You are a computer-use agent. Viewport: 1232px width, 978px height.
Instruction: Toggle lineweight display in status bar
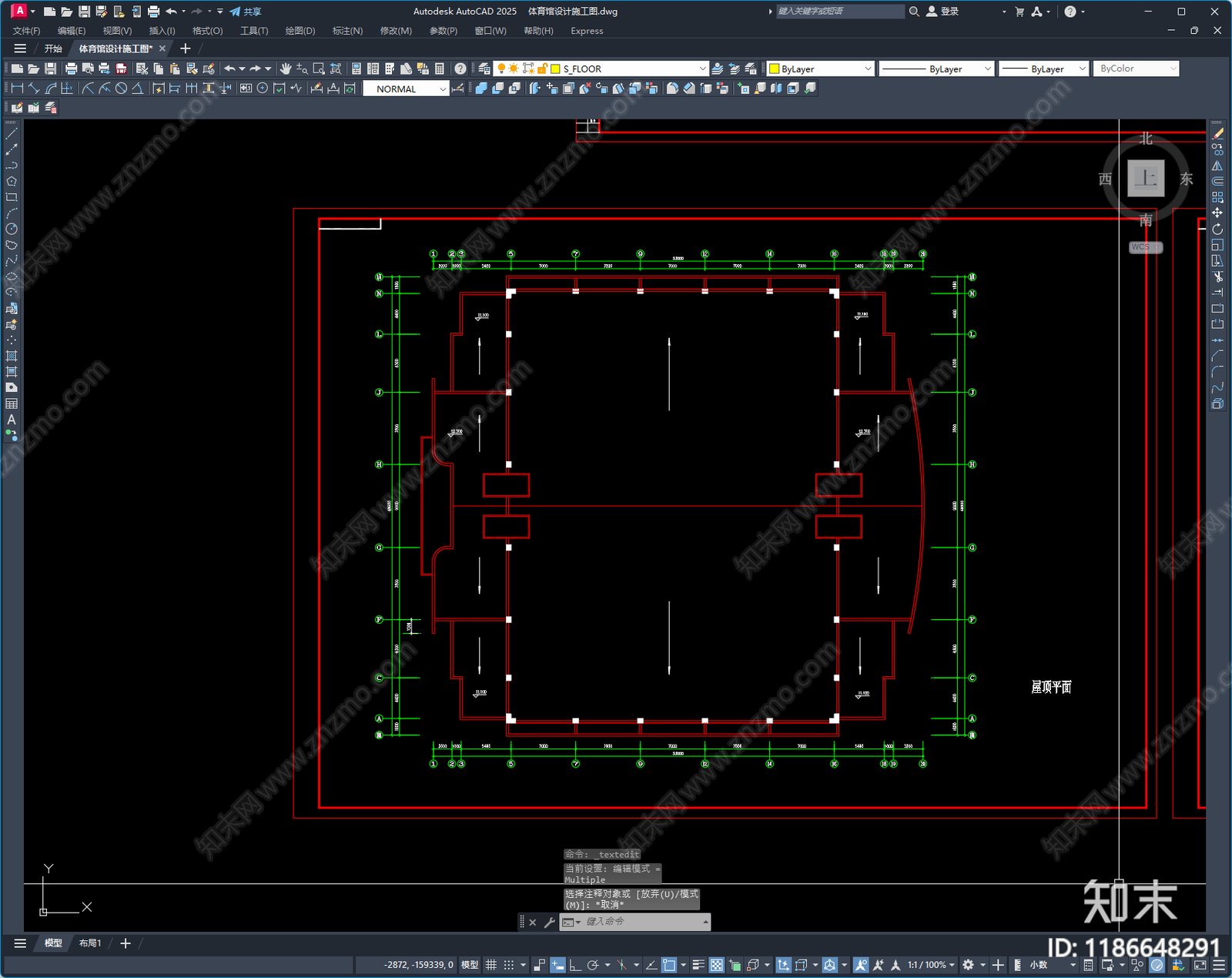[698, 965]
